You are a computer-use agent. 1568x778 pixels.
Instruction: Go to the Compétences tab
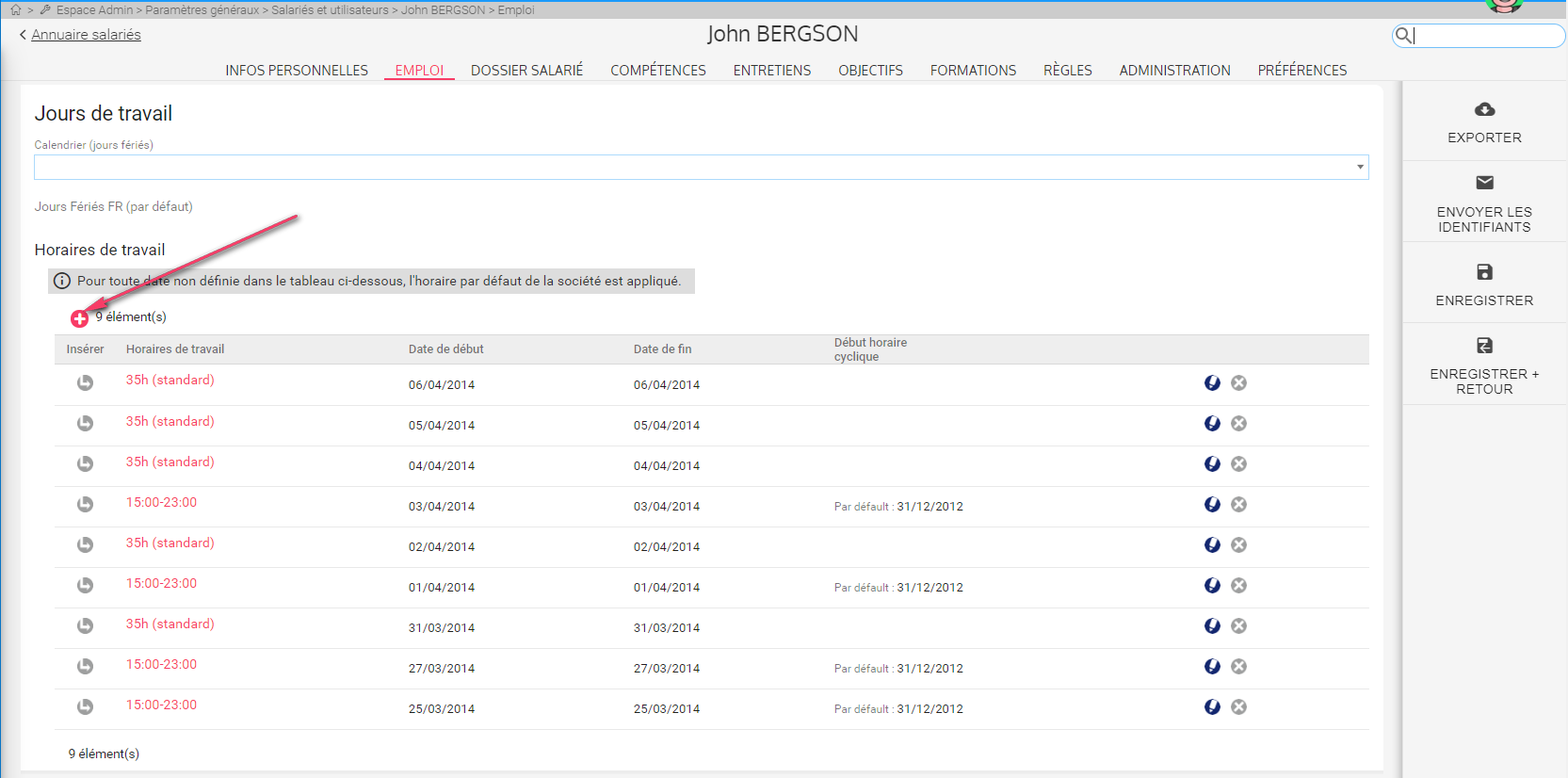click(x=658, y=71)
